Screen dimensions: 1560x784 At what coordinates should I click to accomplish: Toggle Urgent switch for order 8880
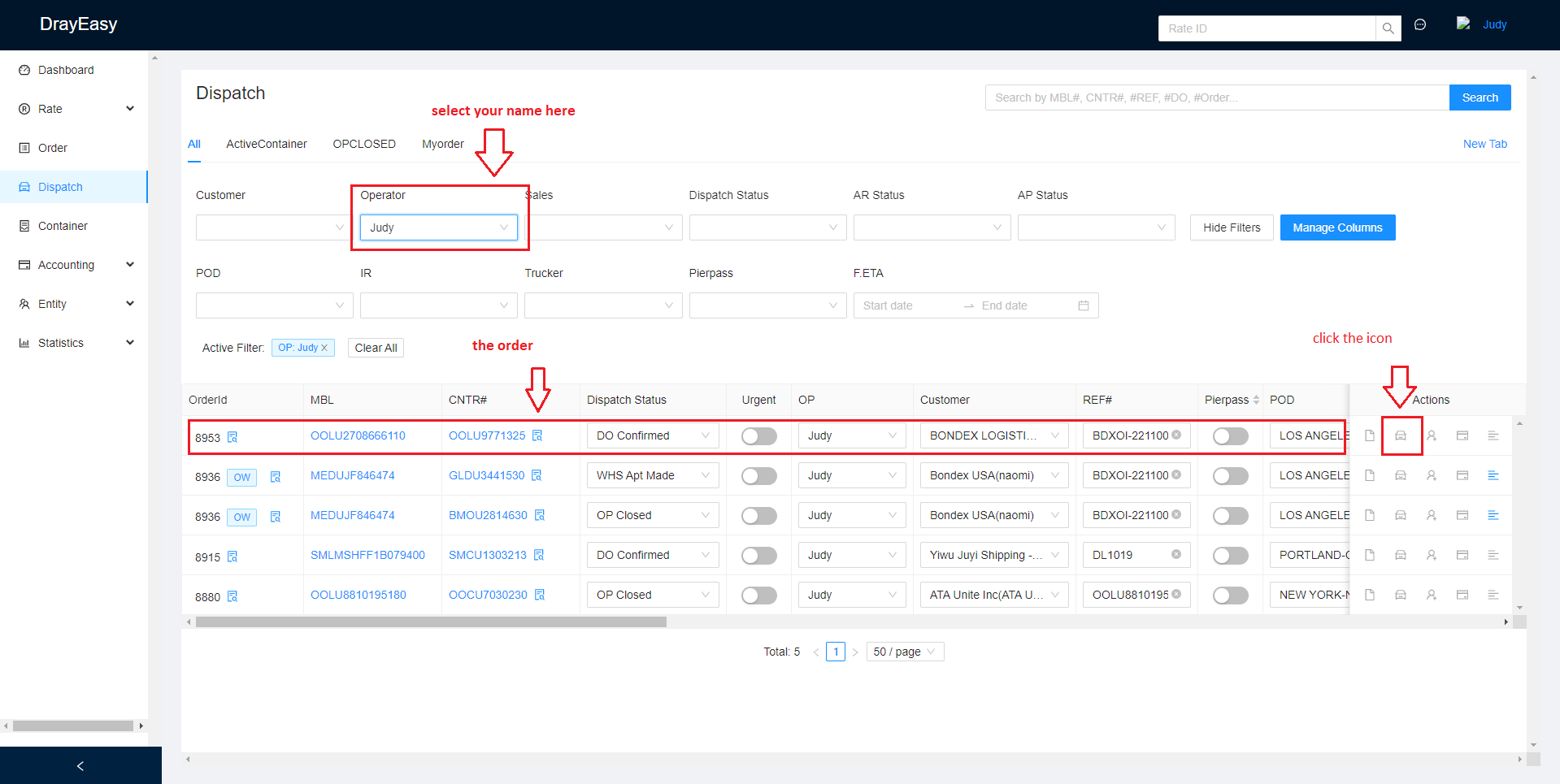[758, 596]
